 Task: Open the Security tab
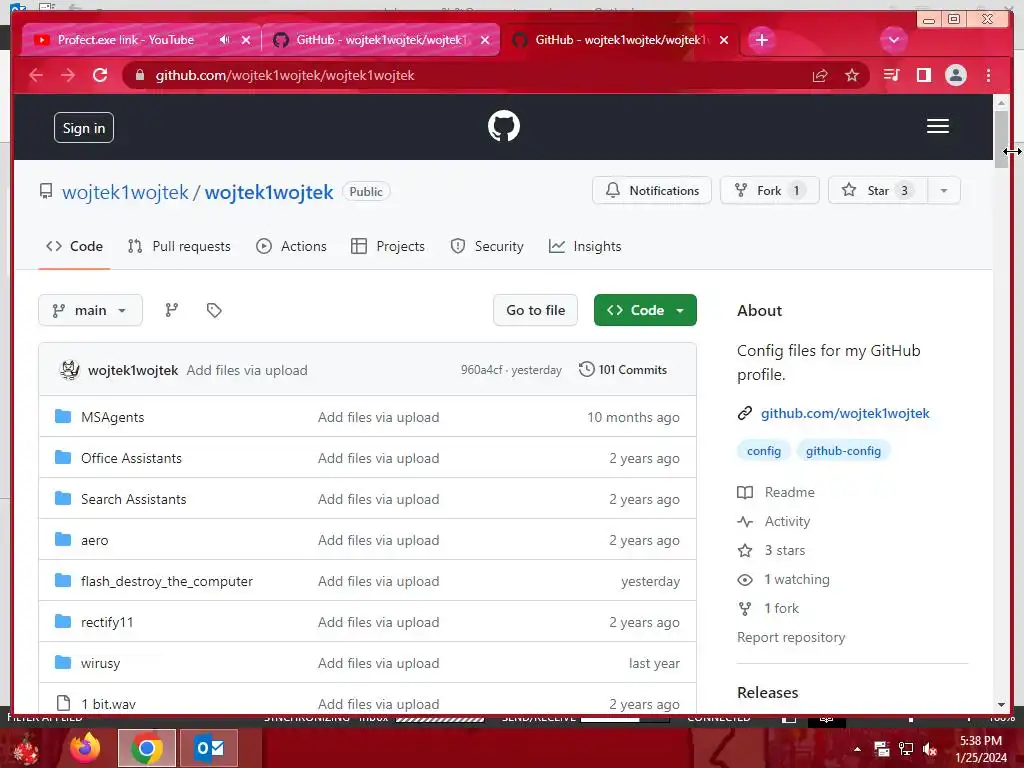[x=487, y=246]
